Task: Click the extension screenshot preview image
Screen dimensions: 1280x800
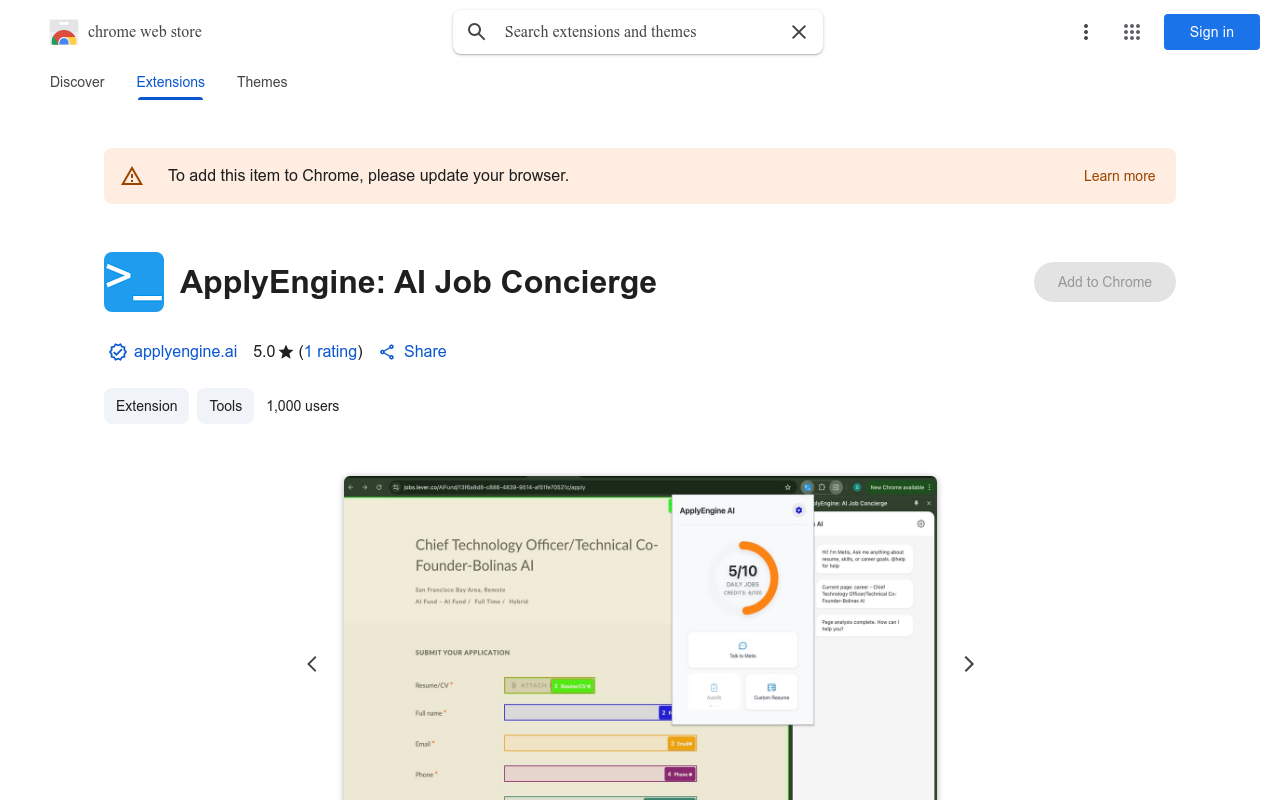Action: 640,638
